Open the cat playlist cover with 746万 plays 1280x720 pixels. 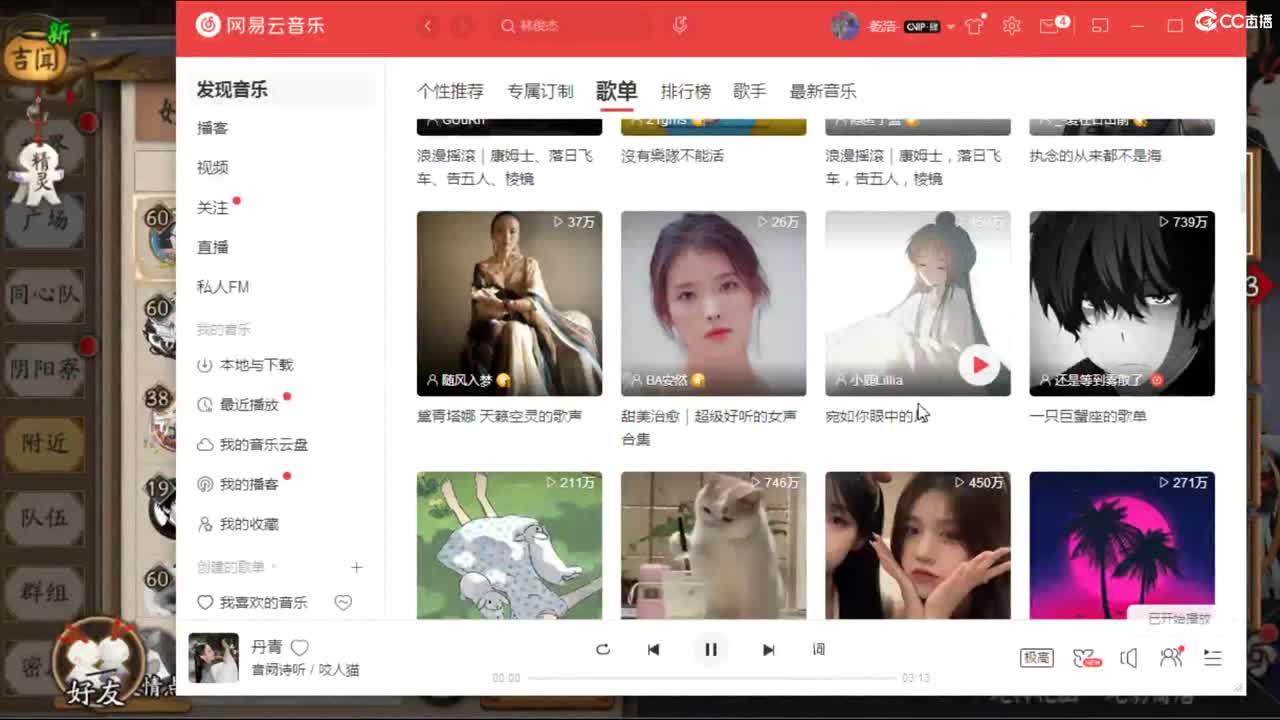(x=713, y=545)
